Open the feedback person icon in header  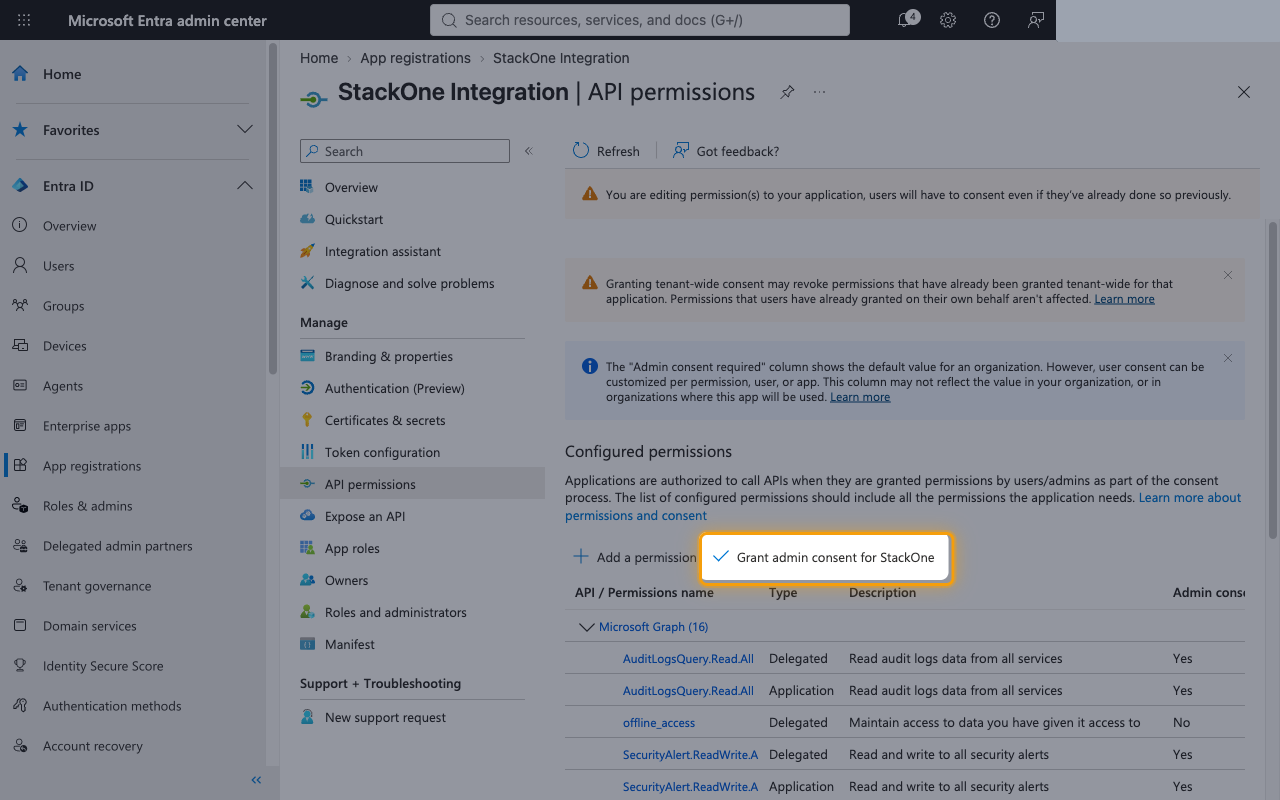coord(1036,20)
